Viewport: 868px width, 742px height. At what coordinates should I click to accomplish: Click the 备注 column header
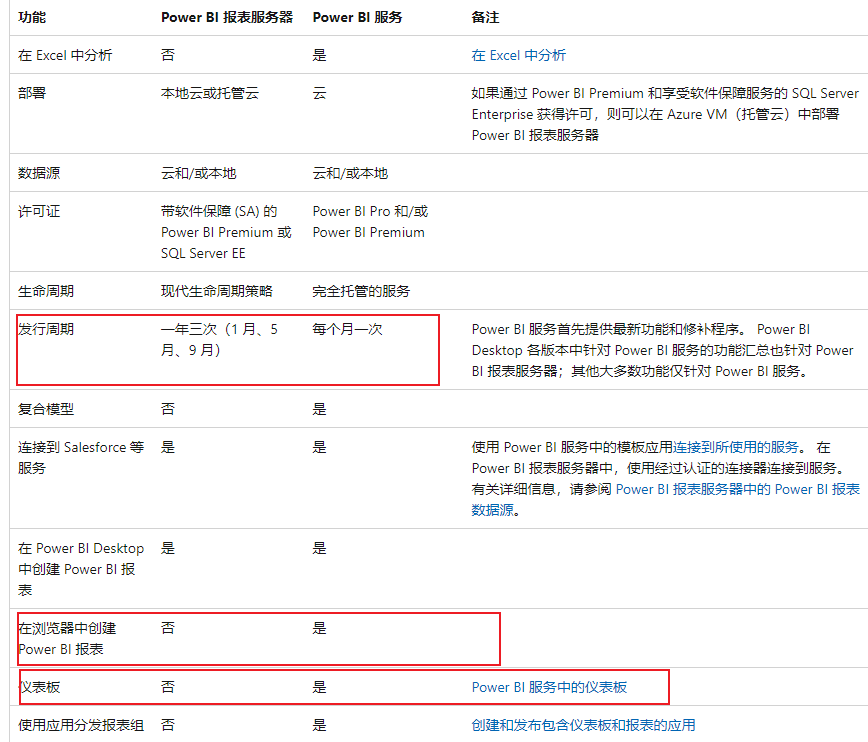point(485,18)
